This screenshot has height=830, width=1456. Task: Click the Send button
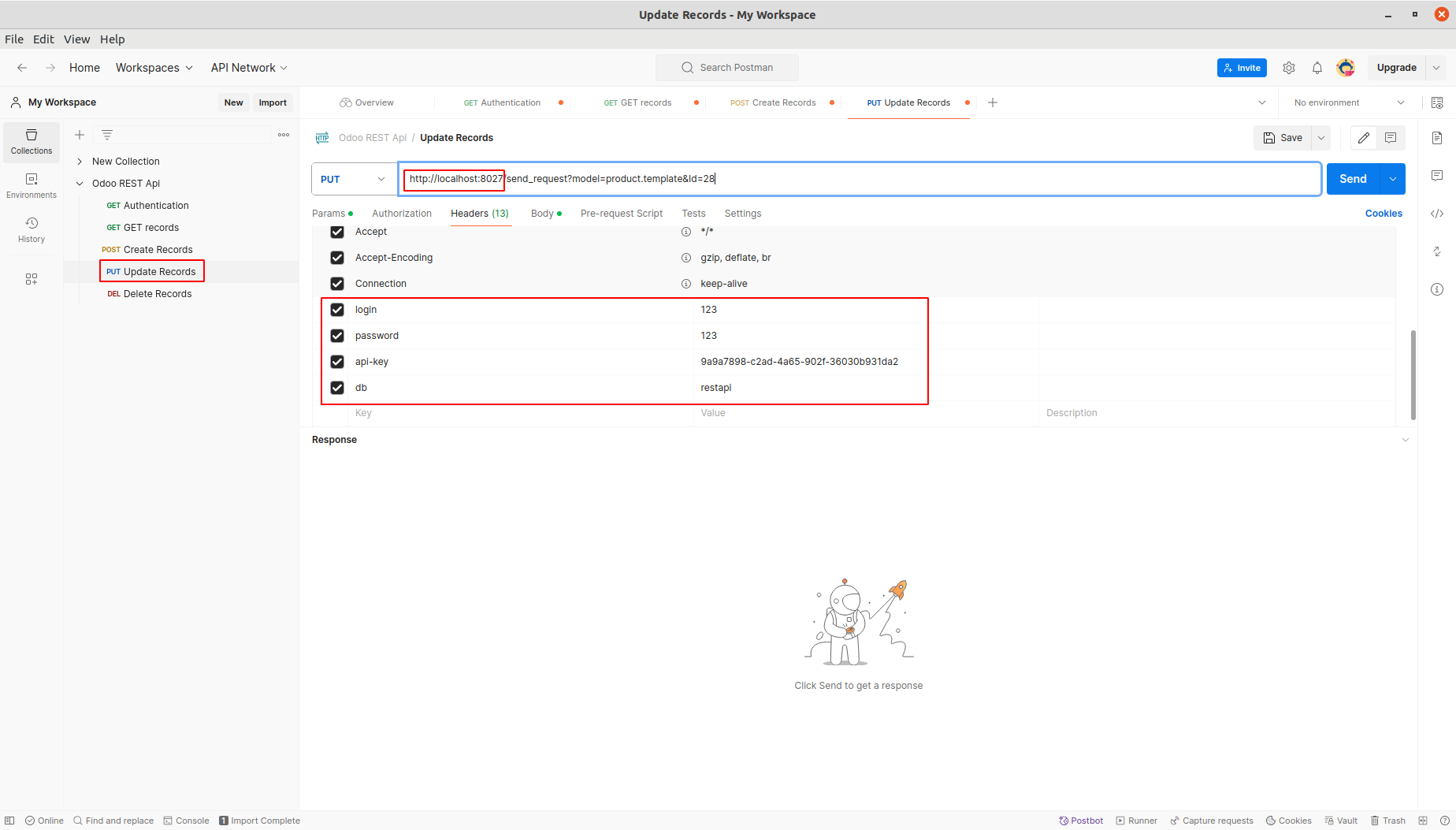[1353, 179]
